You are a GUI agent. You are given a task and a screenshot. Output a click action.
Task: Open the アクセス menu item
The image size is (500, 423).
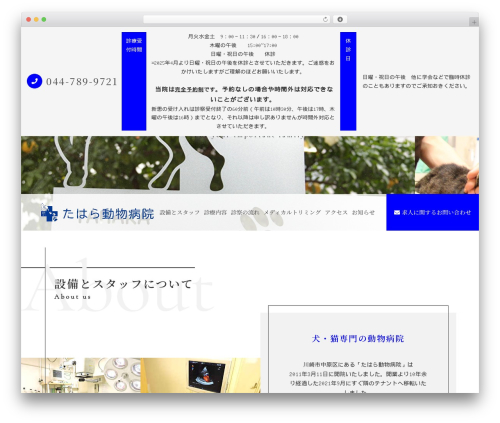336,212
